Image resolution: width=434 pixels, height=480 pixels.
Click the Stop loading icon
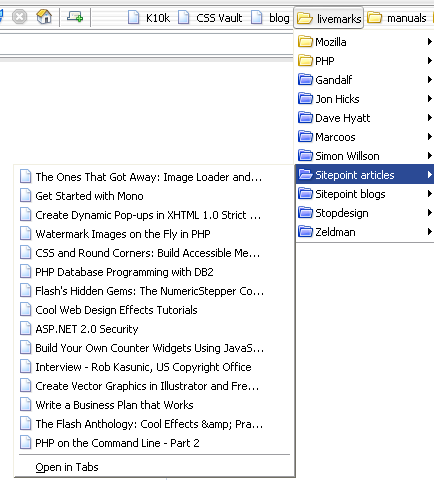pyautogui.click(x=19, y=16)
